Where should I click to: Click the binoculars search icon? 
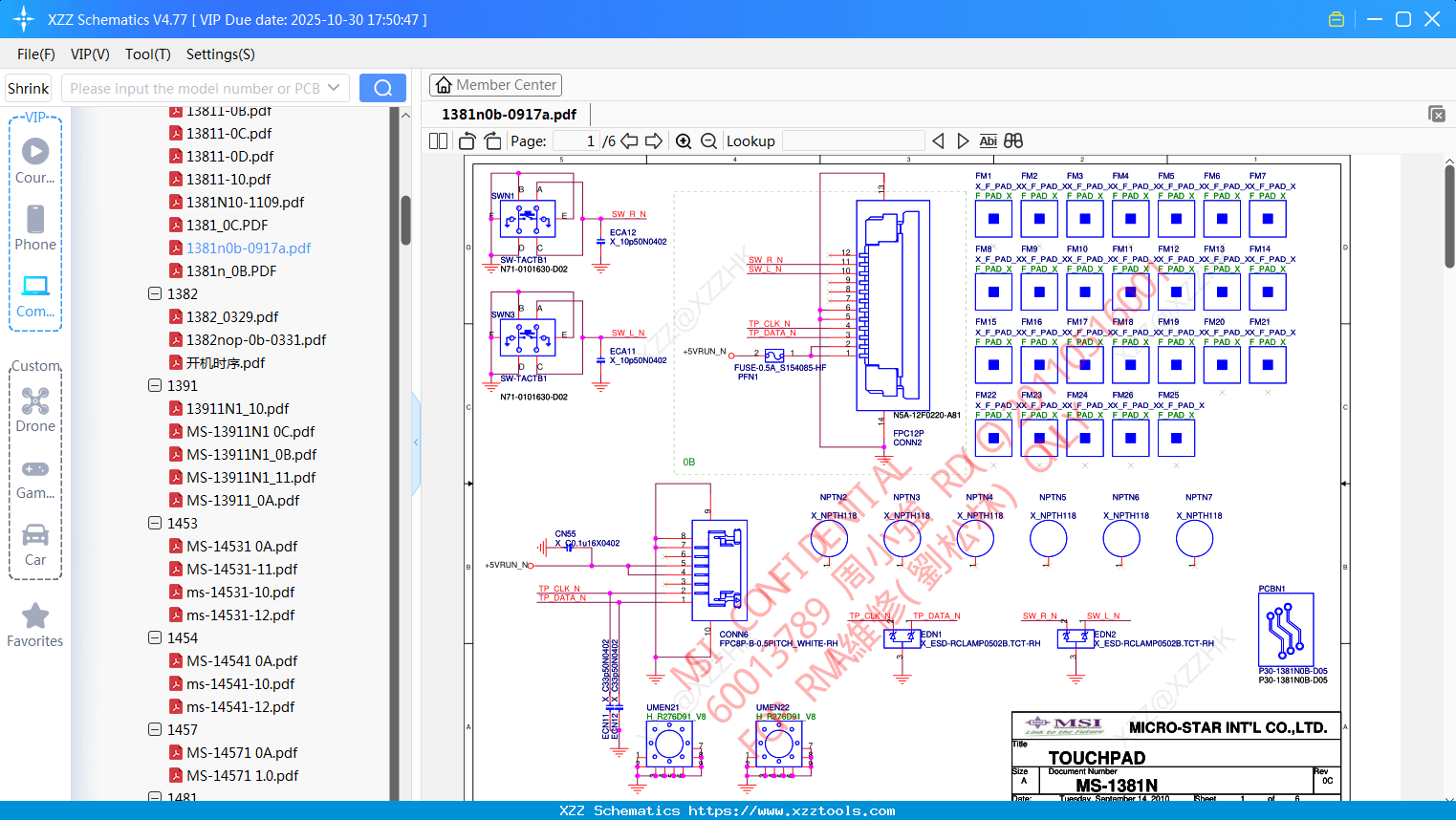1013,141
